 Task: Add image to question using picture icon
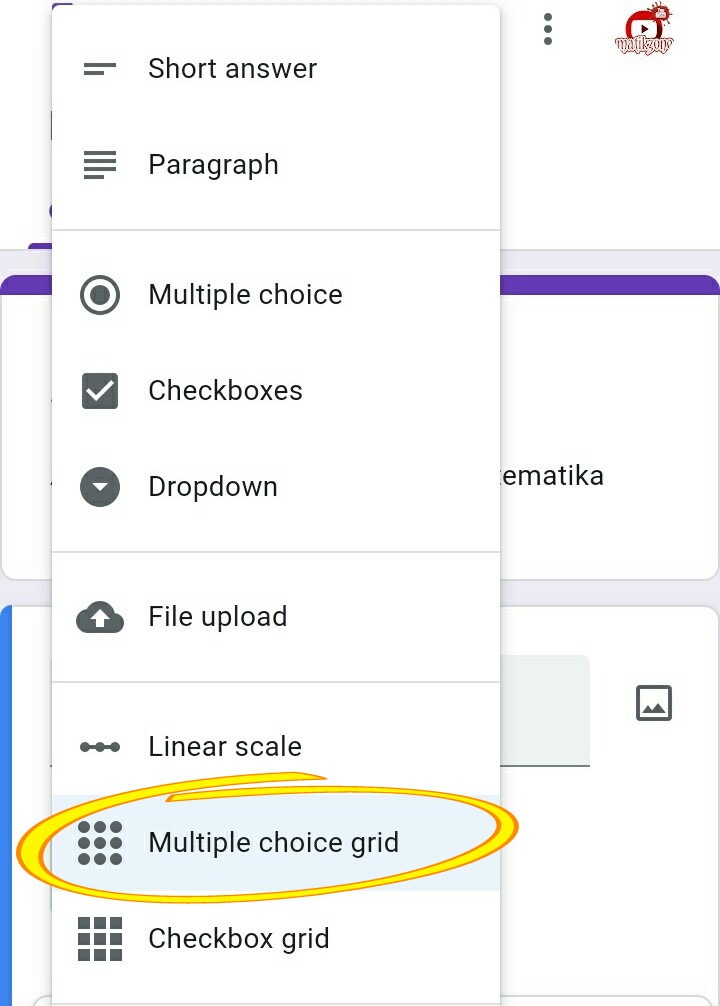click(x=654, y=703)
